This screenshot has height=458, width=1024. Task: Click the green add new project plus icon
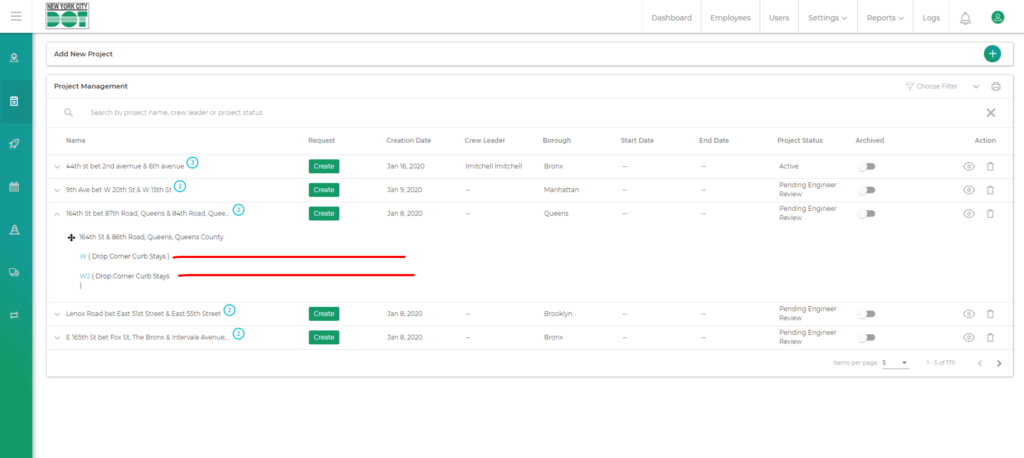click(x=991, y=54)
